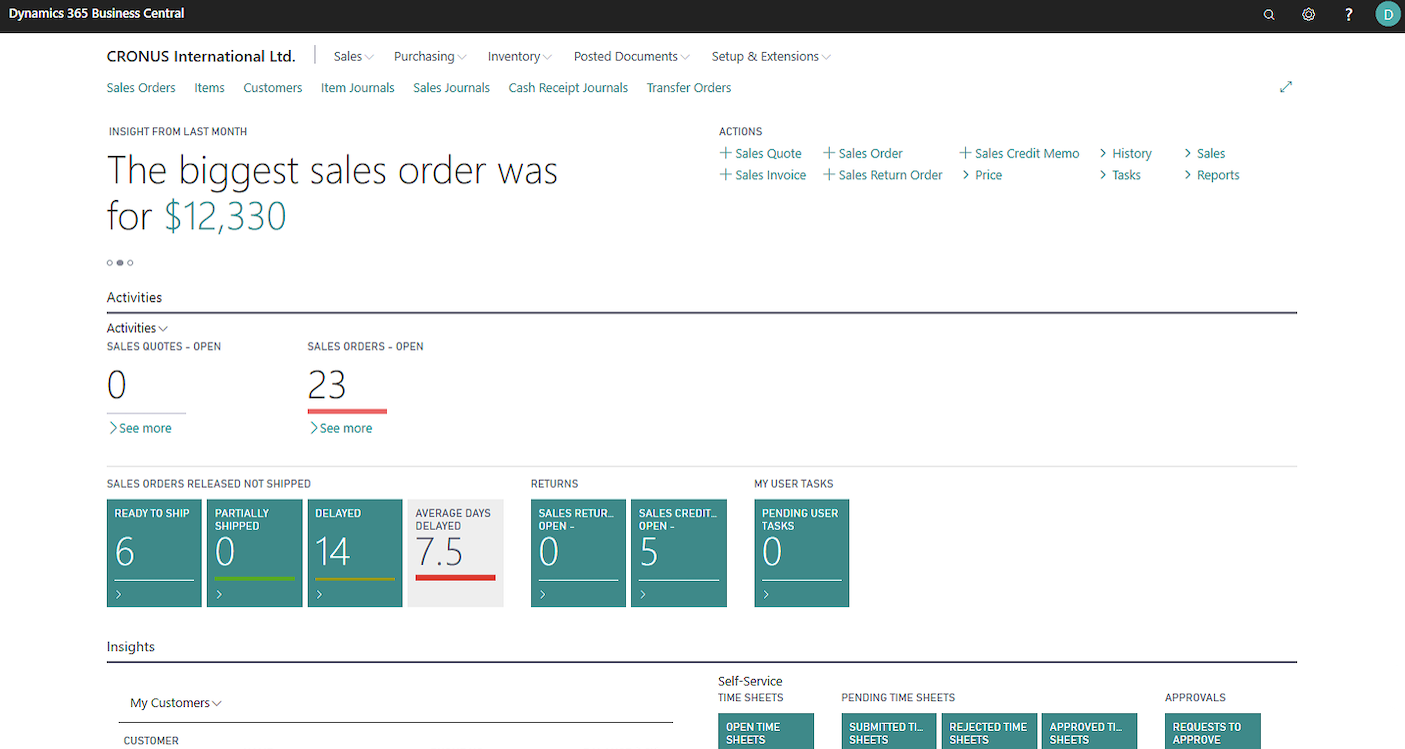Viewport: 1405px width, 749px height.
Task: Click the chevron beside History action
Action: (1103, 153)
